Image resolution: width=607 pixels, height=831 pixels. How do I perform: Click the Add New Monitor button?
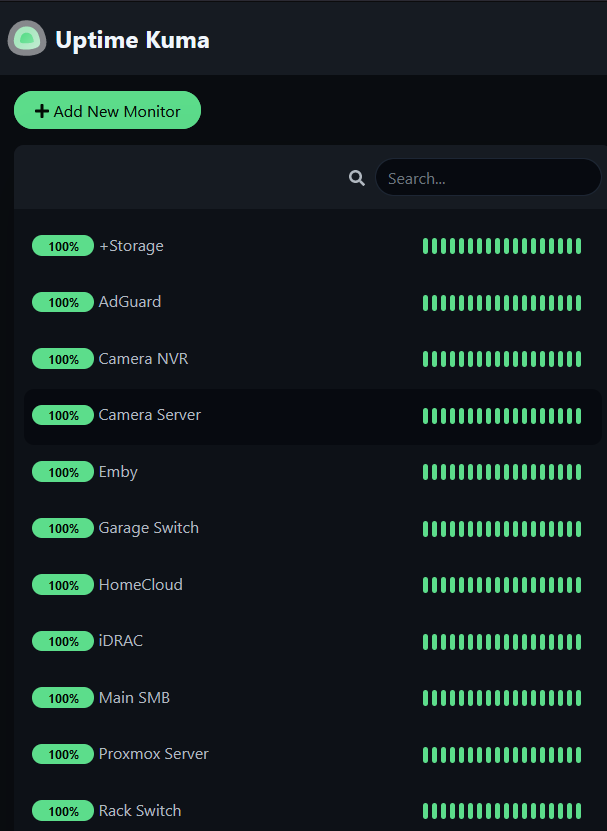(107, 110)
